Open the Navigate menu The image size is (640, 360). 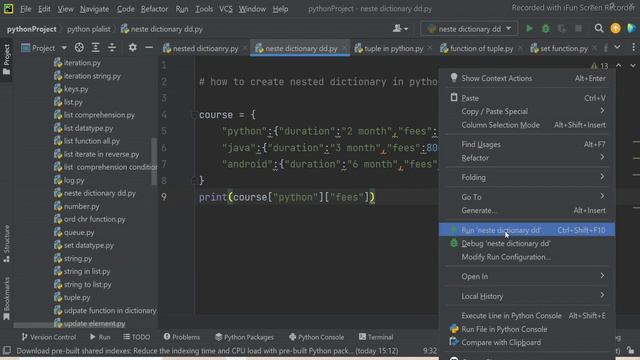click(x=94, y=9)
